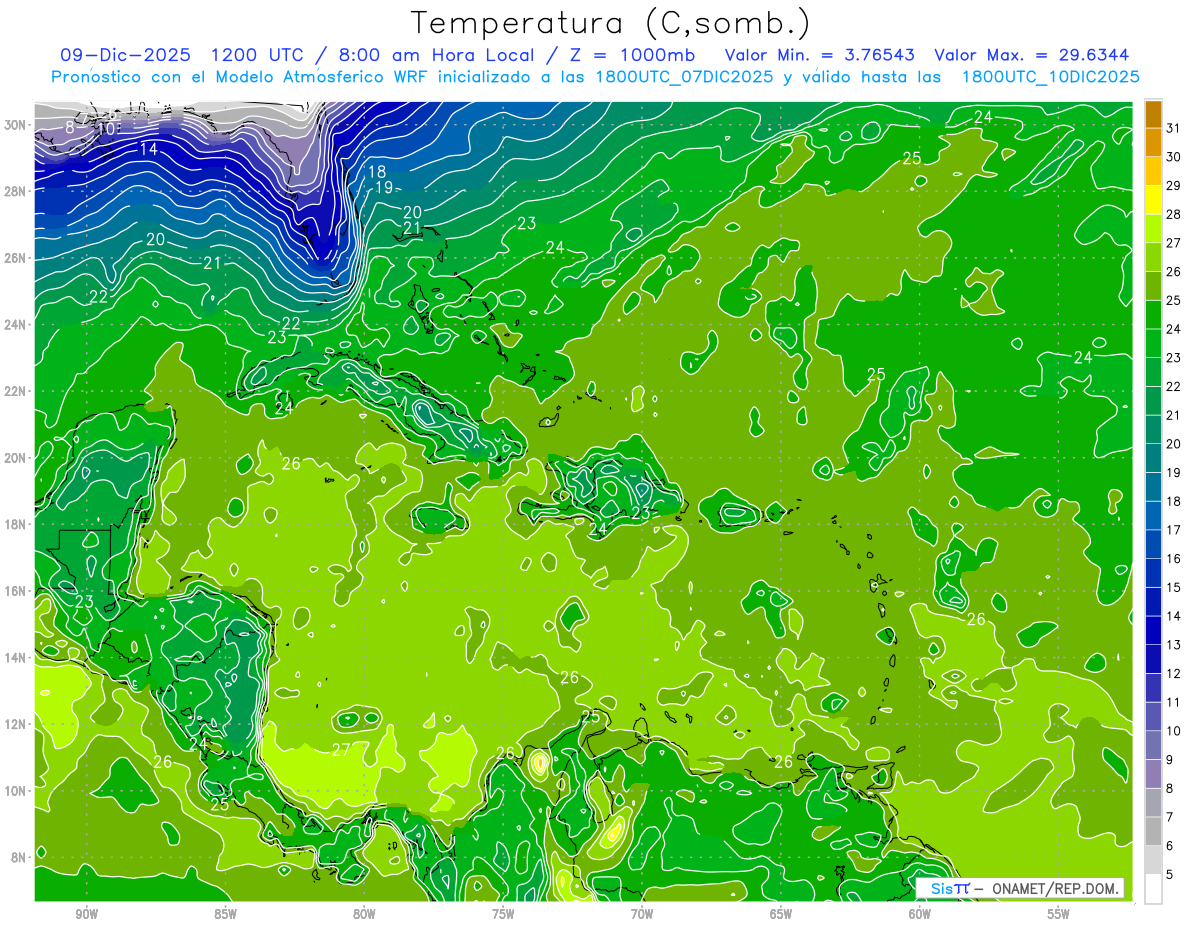Screen dimensions: 1200x927
Task: Click the colorbar scale label '12'
Action: (1174, 674)
